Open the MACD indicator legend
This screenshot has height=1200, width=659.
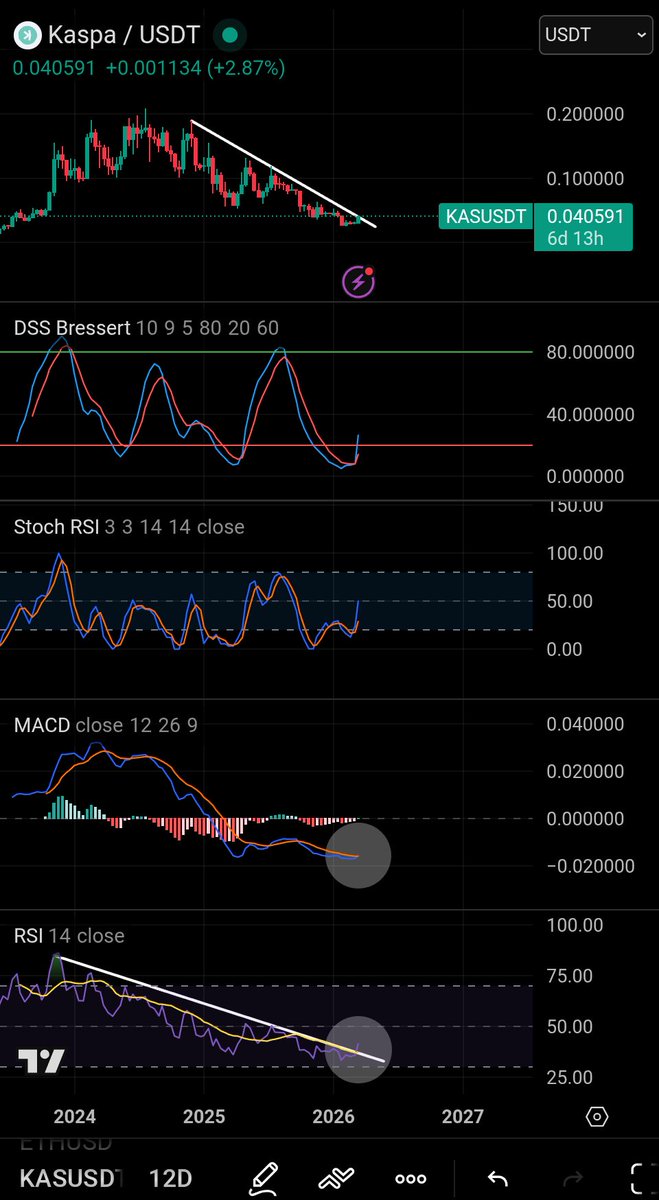pyautogui.click(x=105, y=725)
